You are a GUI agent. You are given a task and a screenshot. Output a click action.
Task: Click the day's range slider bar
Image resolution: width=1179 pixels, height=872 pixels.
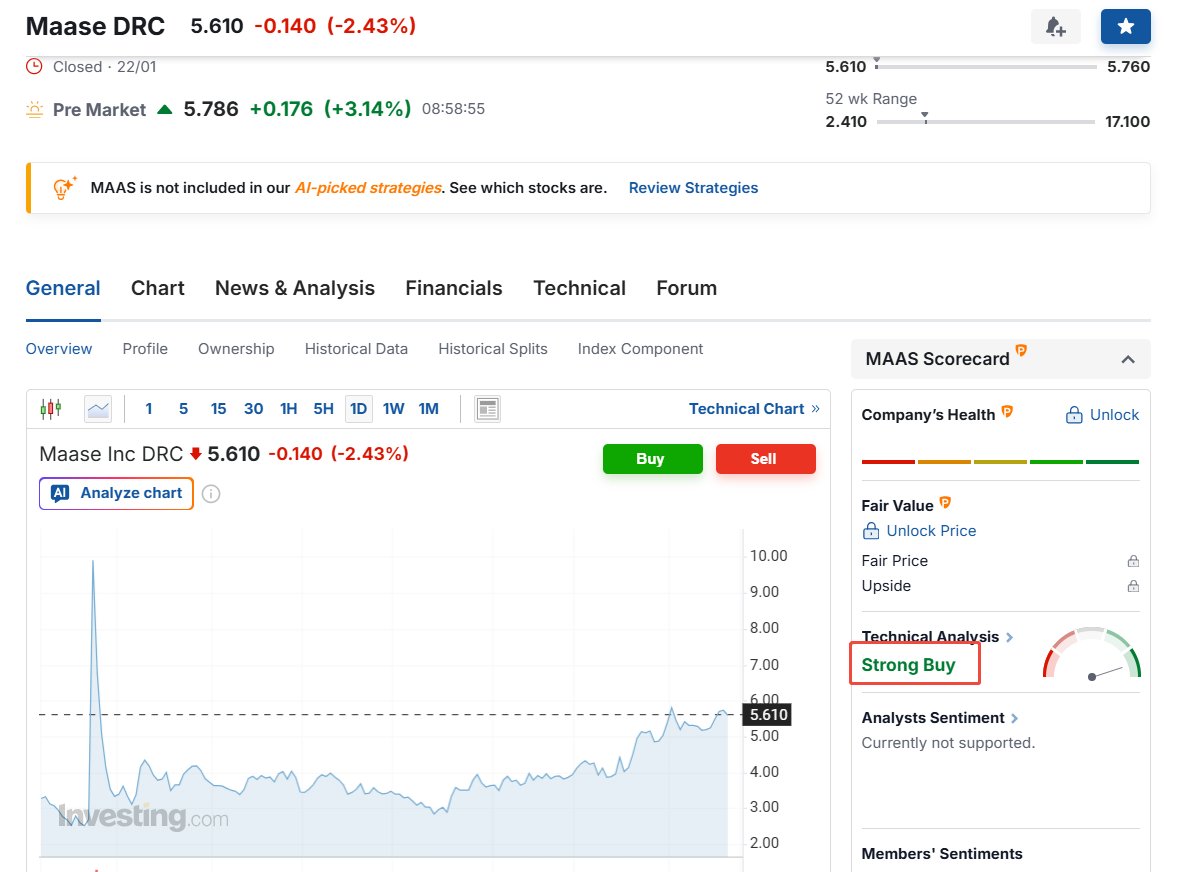[986, 67]
